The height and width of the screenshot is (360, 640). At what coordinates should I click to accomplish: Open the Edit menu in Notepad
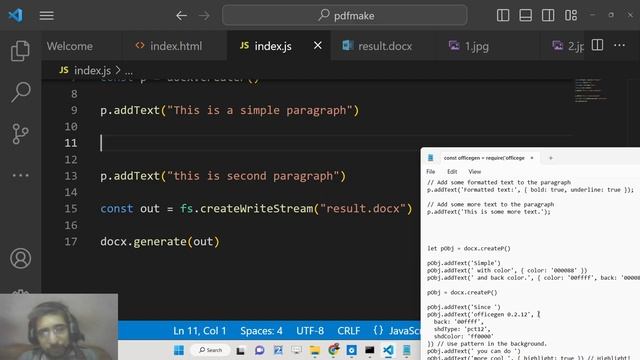[452, 172]
